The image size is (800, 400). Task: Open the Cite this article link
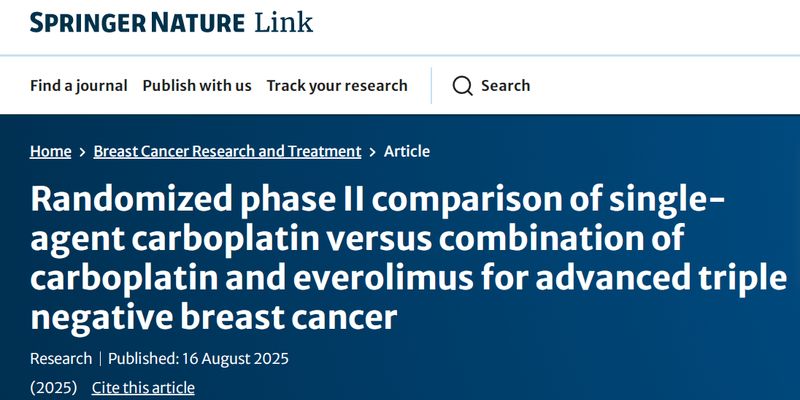click(143, 388)
